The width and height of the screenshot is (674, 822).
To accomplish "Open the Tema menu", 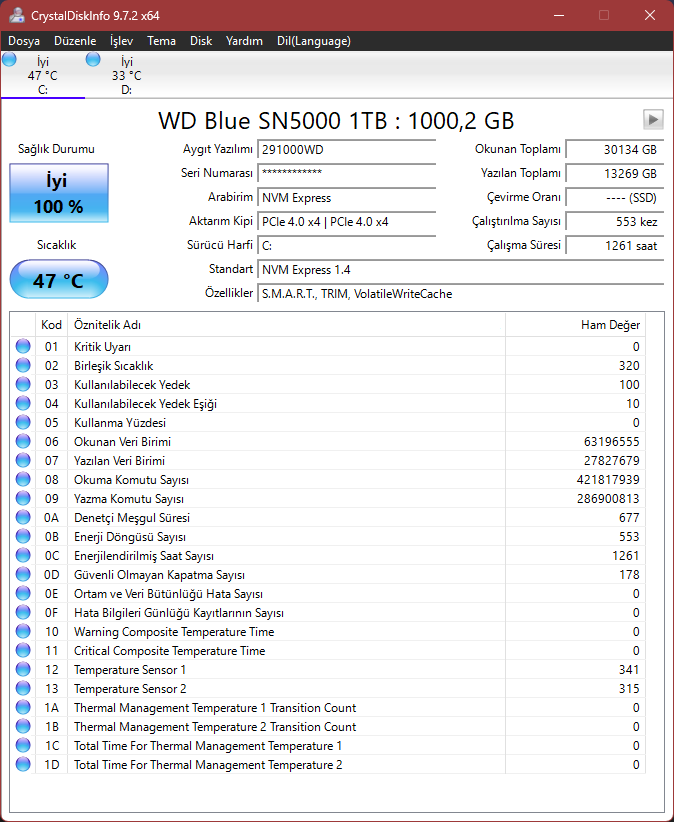I will tap(161, 41).
